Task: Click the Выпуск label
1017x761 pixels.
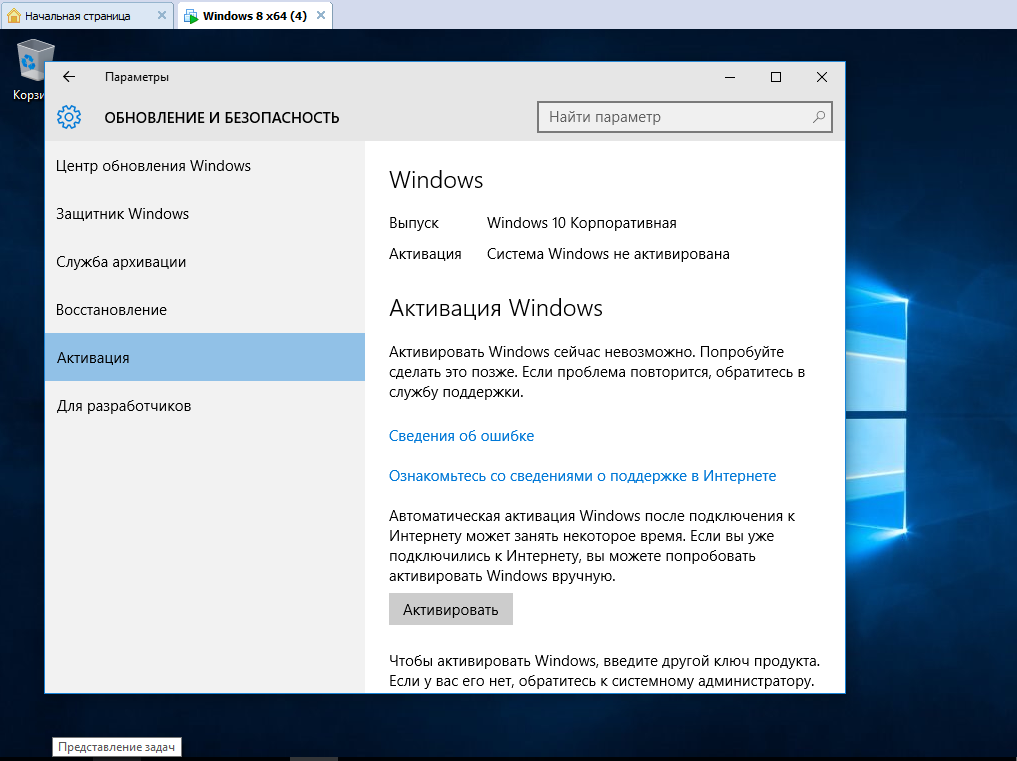Action: tap(414, 223)
